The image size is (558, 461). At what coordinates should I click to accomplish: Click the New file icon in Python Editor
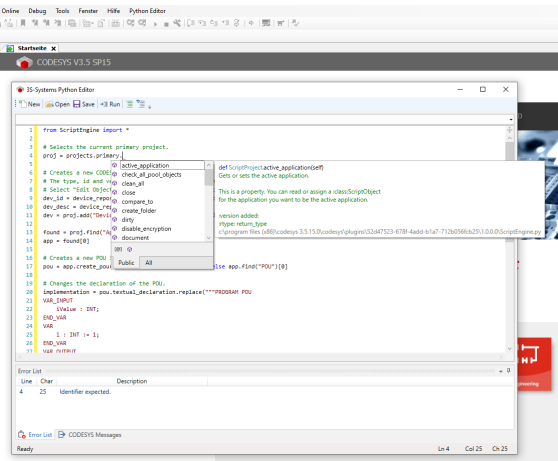coord(29,104)
